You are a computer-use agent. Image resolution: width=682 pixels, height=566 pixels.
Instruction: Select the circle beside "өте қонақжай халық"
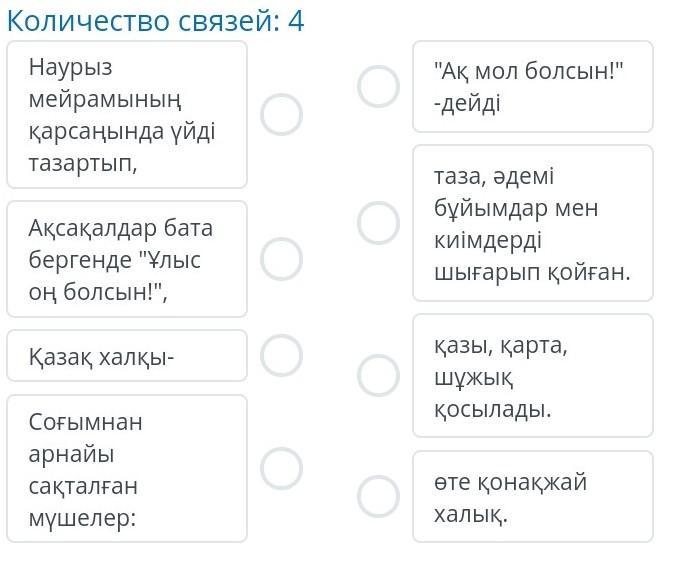[378, 496]
